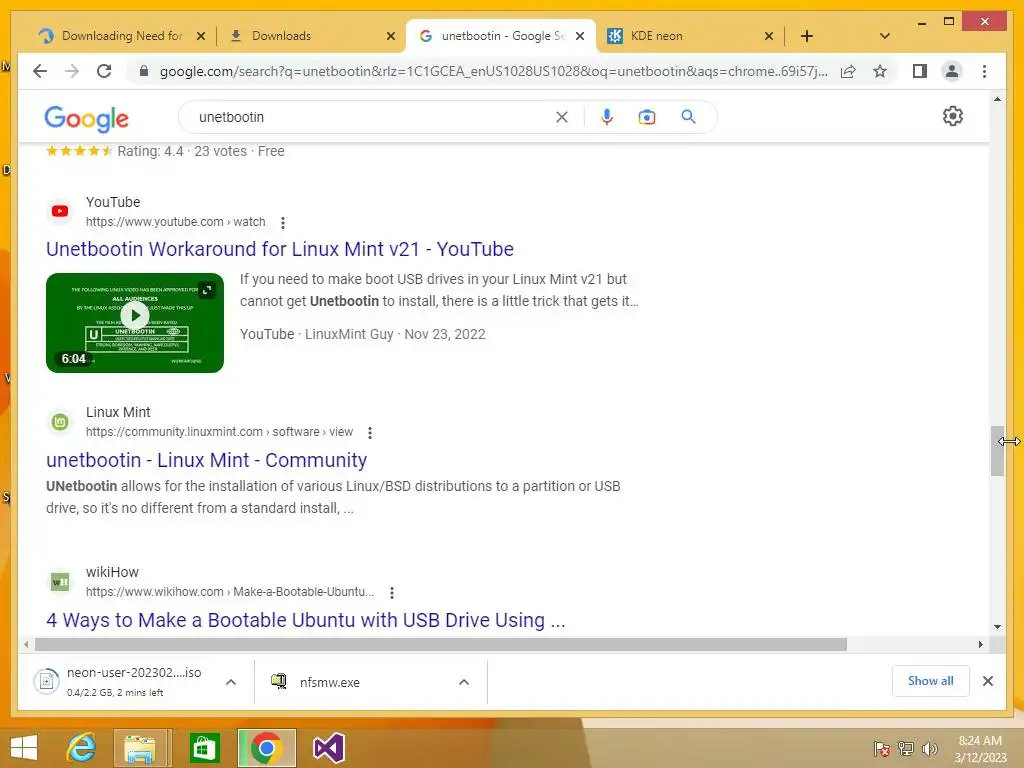Open a new tab with the plus button

(807, 36)
